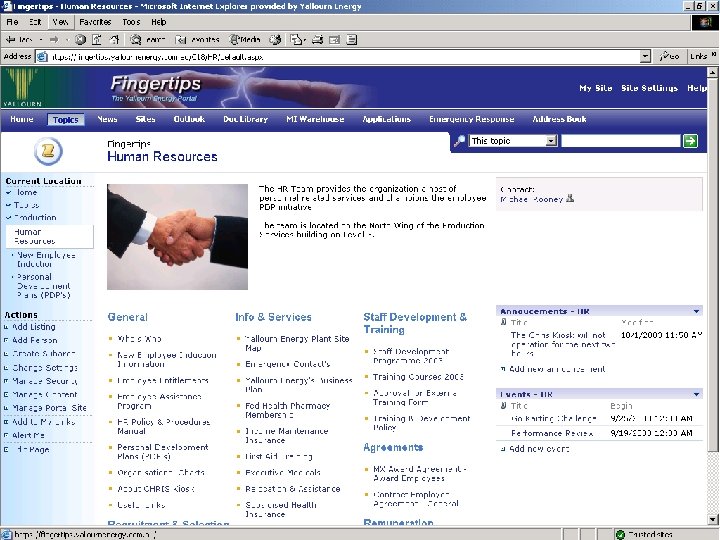Click the attachment icon in Announcements header row
Screen dimensions: 720x540
(503, 322)
